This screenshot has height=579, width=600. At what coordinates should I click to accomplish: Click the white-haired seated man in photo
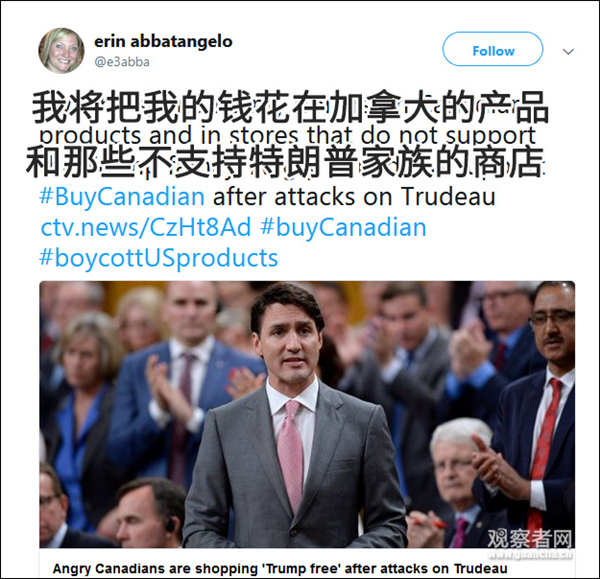(457, 482)
